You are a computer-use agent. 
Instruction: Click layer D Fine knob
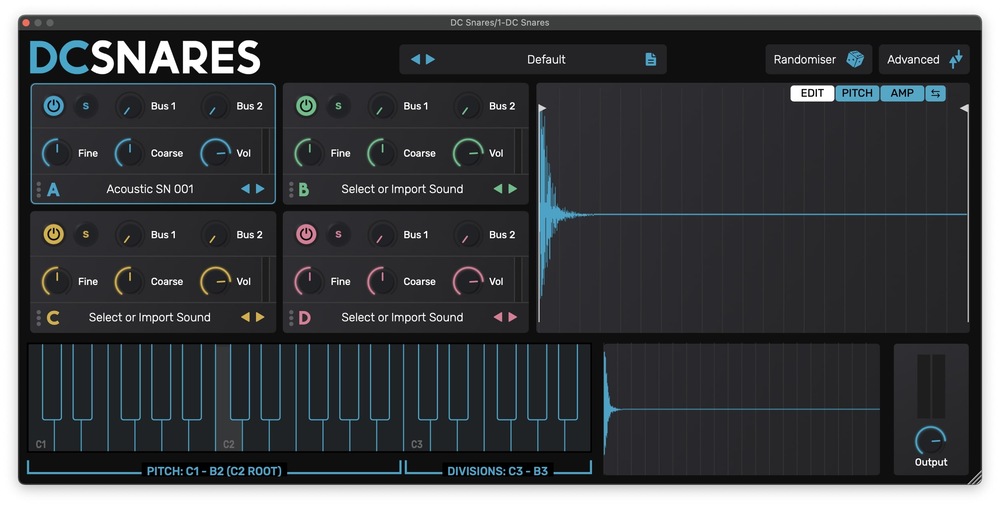coord(309,281)
